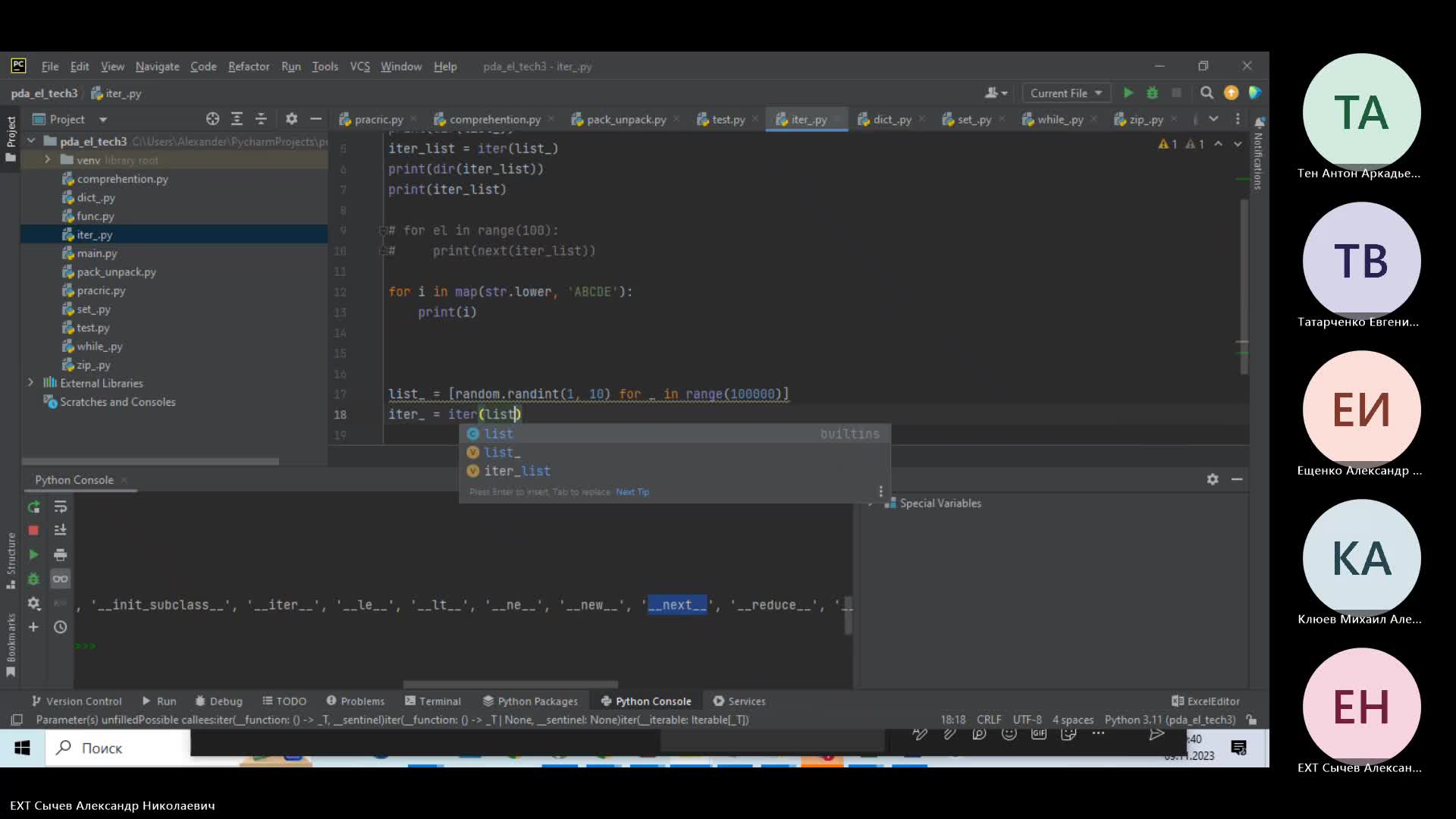Toggle show variables glasses icon

click(x=60, y=579)
